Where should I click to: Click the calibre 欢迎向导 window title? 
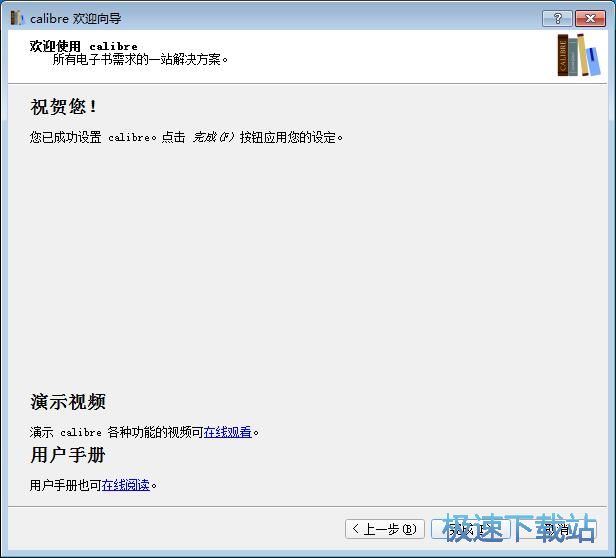tap(76, 18)
